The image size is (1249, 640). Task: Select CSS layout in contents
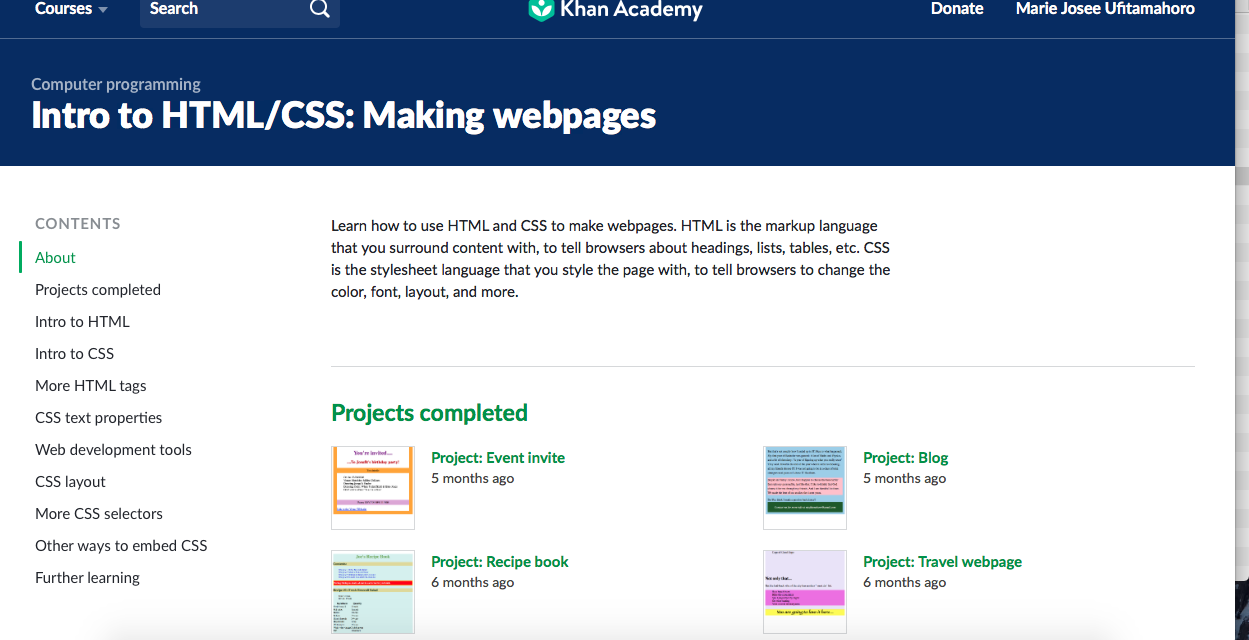[70, 482]
